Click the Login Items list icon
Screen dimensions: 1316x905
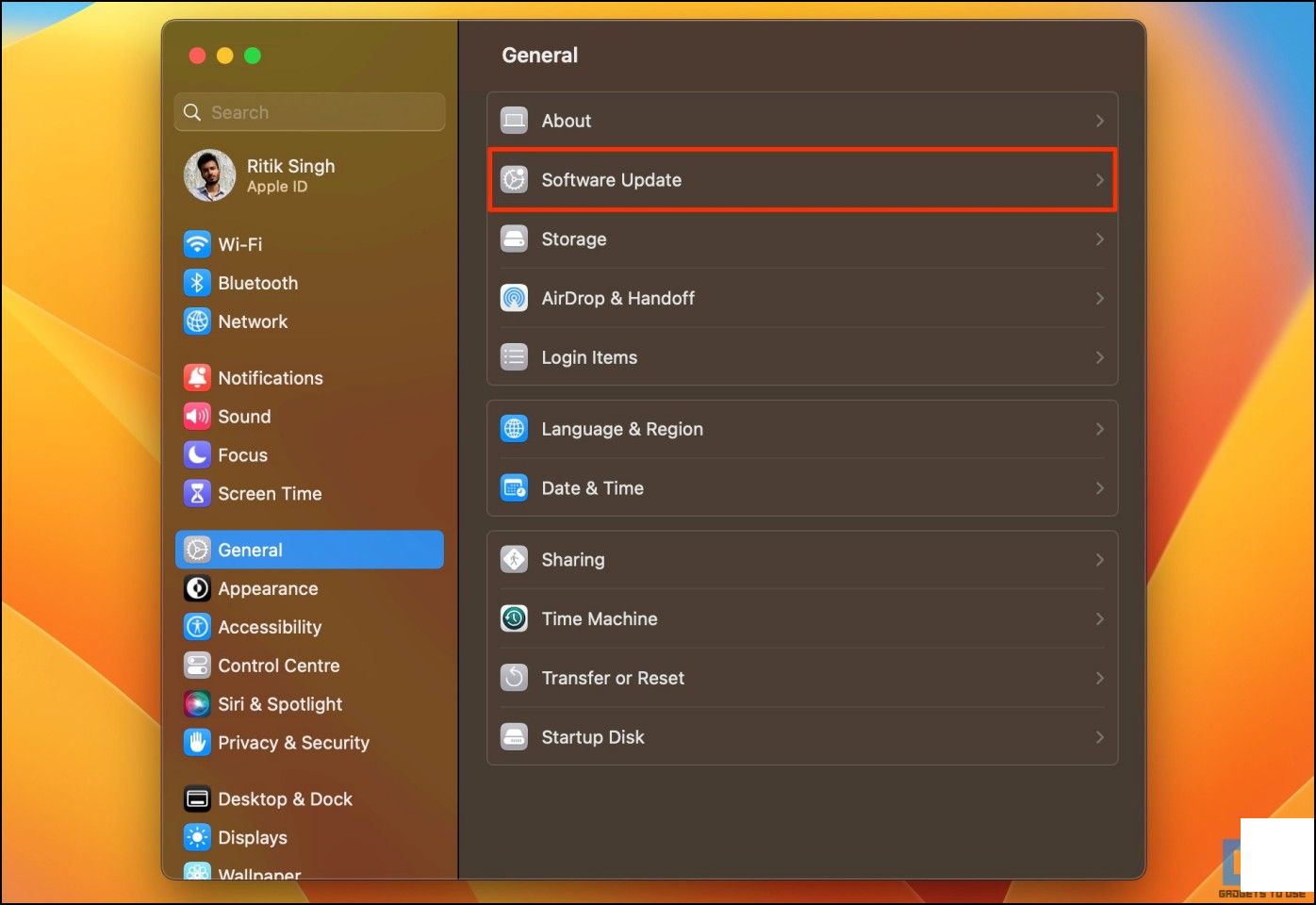(x=514, y=357)
